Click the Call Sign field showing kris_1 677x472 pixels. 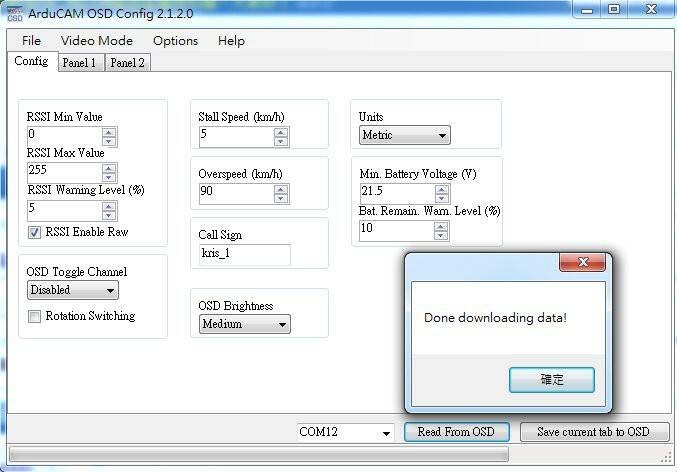(x=245, y=254)
